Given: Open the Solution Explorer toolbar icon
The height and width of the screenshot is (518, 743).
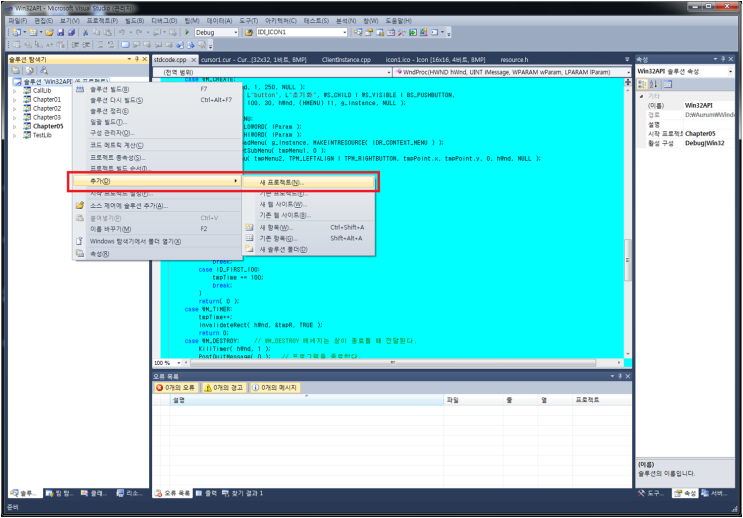Looking at the screenshot, I should [x=358, y=32].
